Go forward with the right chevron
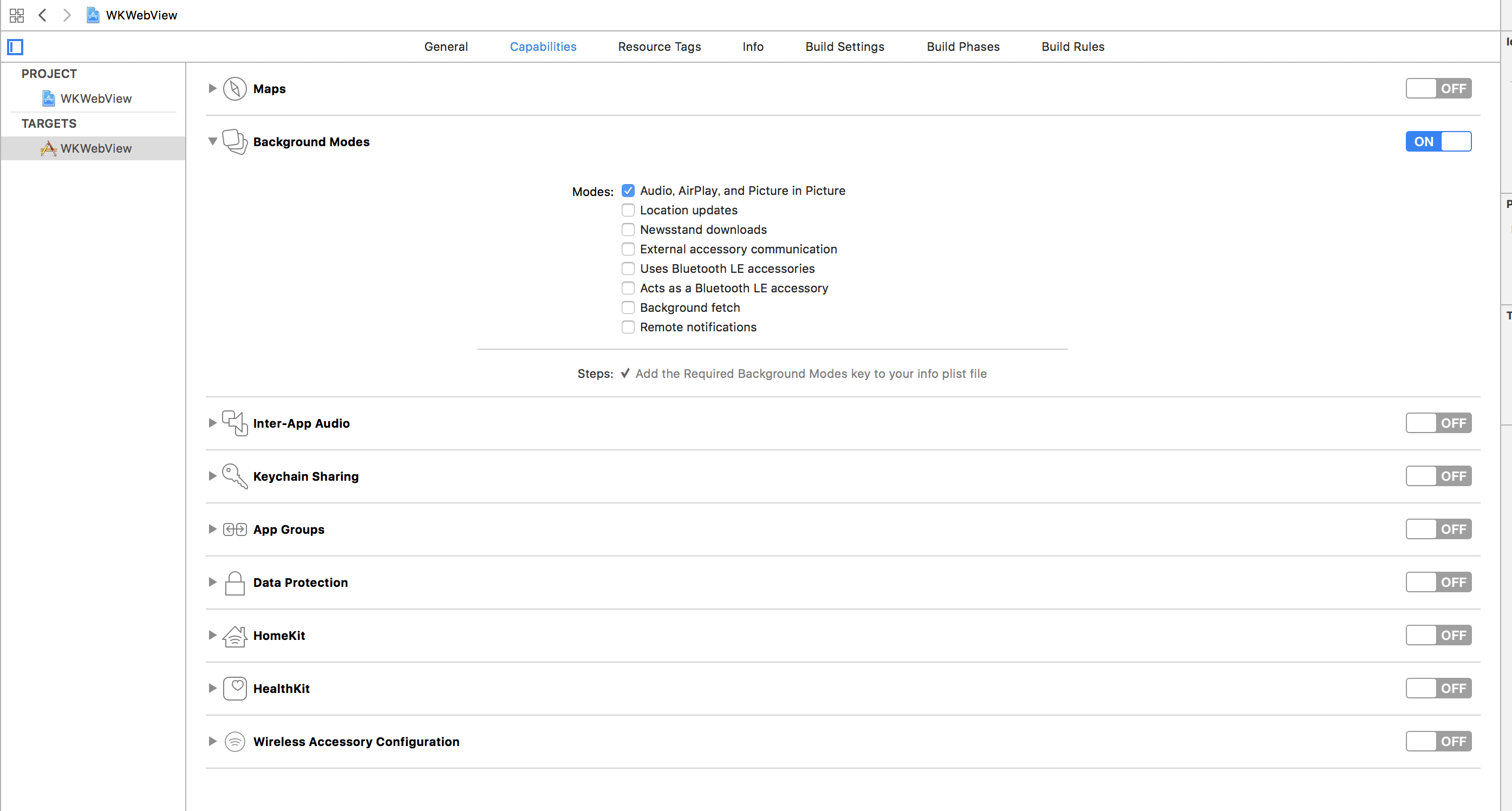Image resolution: width=1512 pixels, height=811 pixels. click(67, 15)
